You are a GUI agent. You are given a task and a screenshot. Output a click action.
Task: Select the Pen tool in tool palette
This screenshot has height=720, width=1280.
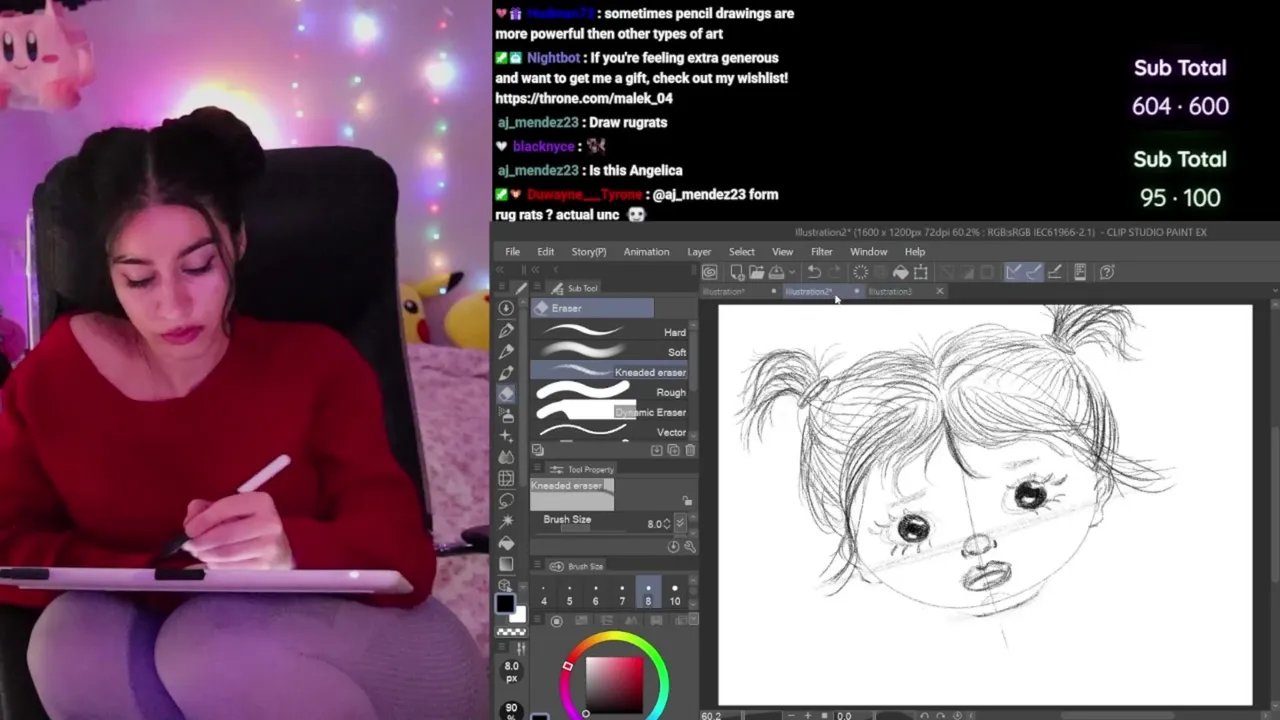pos(506,330)
